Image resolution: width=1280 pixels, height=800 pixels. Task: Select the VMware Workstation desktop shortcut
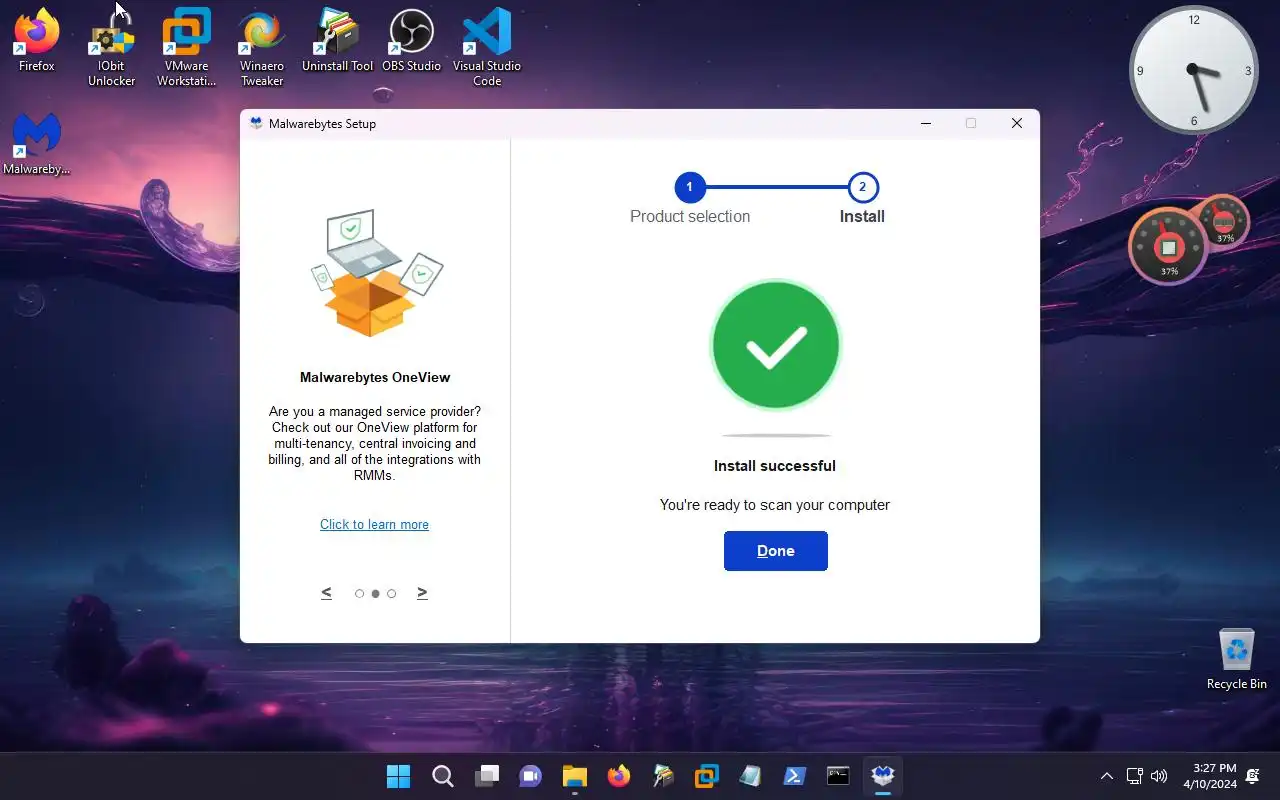[187, 48]
